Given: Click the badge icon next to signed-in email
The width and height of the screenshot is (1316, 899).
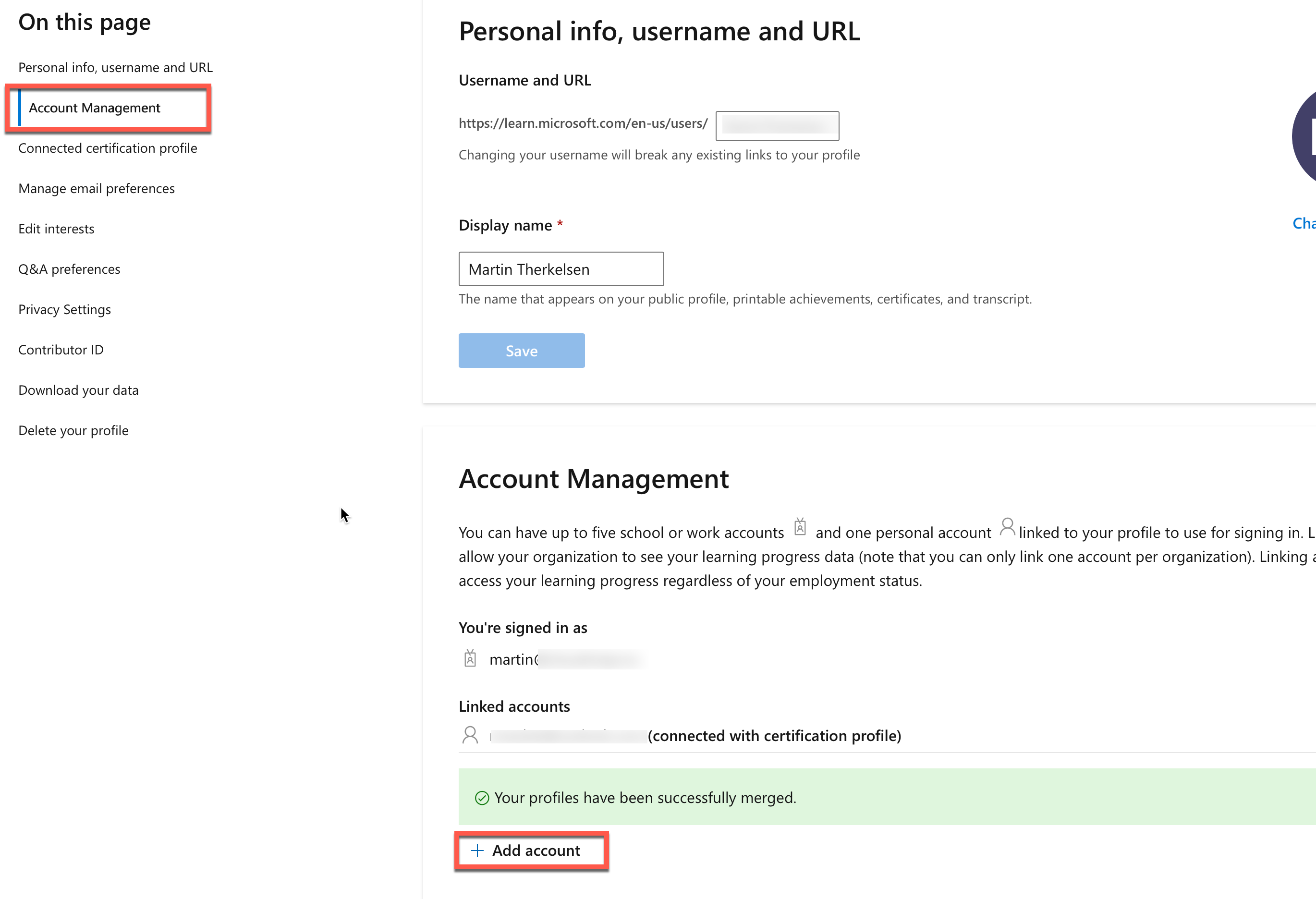Looking at the screenshot, I should tap(470, 658).
